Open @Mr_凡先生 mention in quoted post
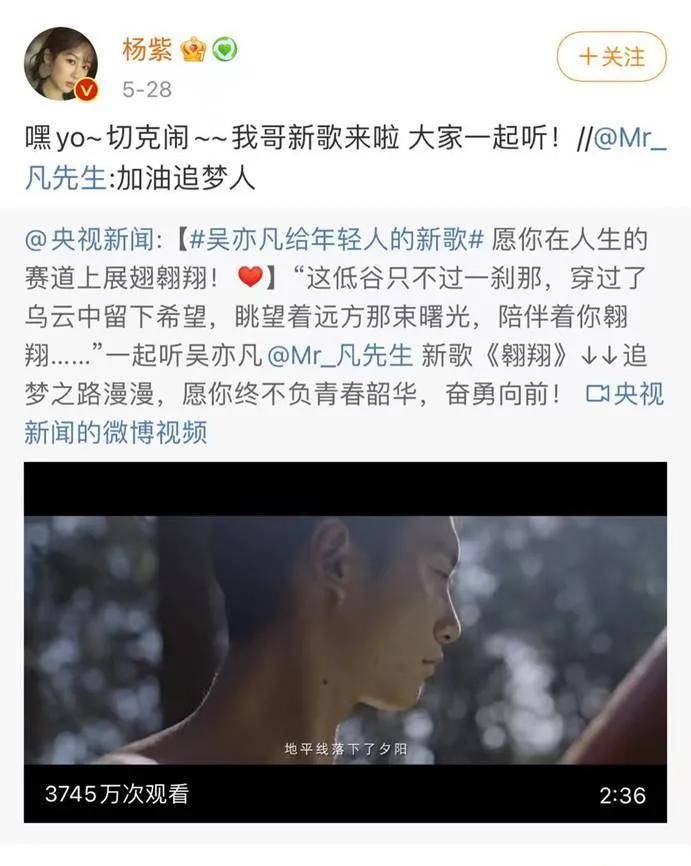This screenshot has width=691, height=866. pos(340,355)
